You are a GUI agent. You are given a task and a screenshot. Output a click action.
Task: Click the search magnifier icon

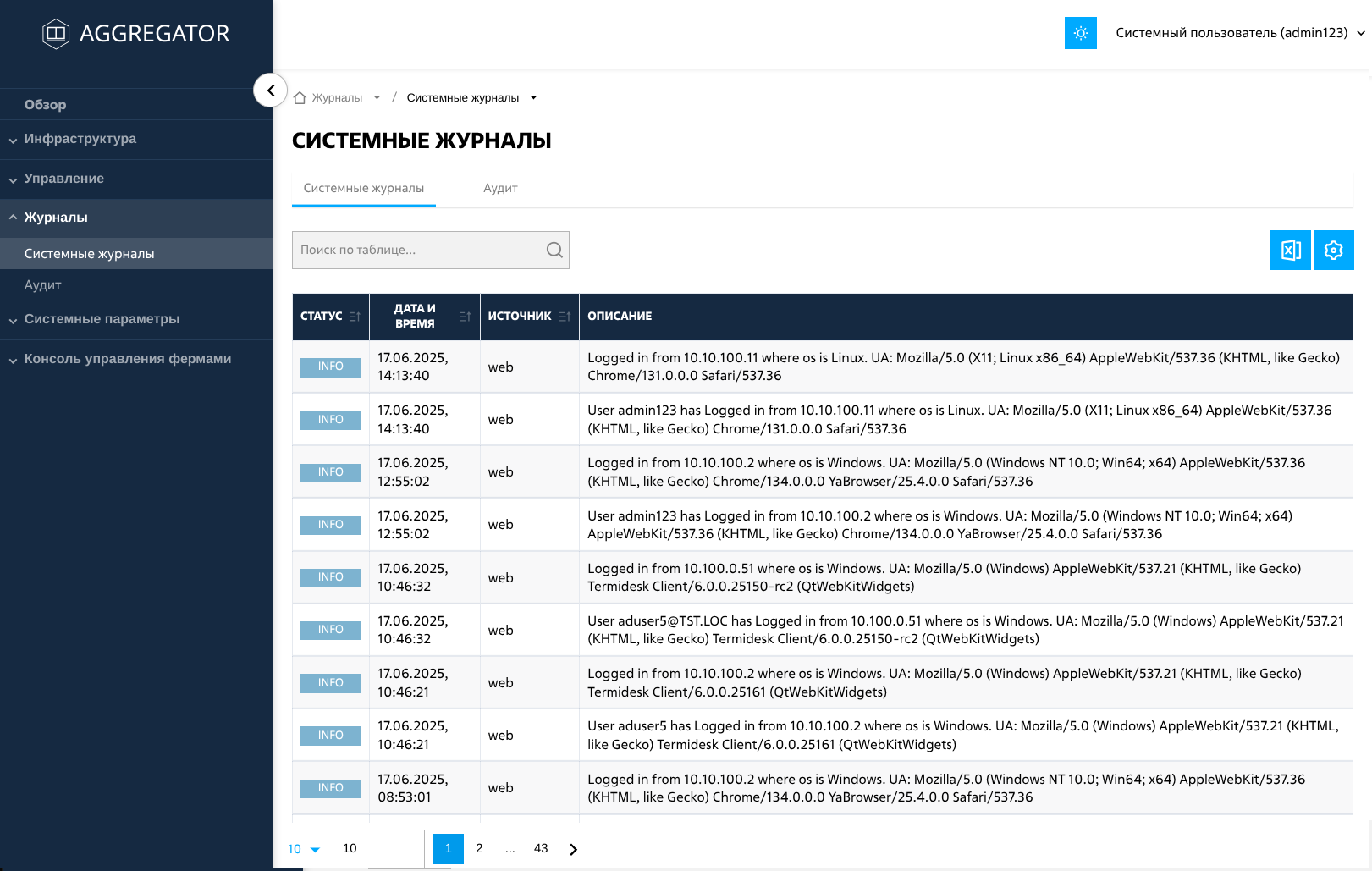pos(554,251)
